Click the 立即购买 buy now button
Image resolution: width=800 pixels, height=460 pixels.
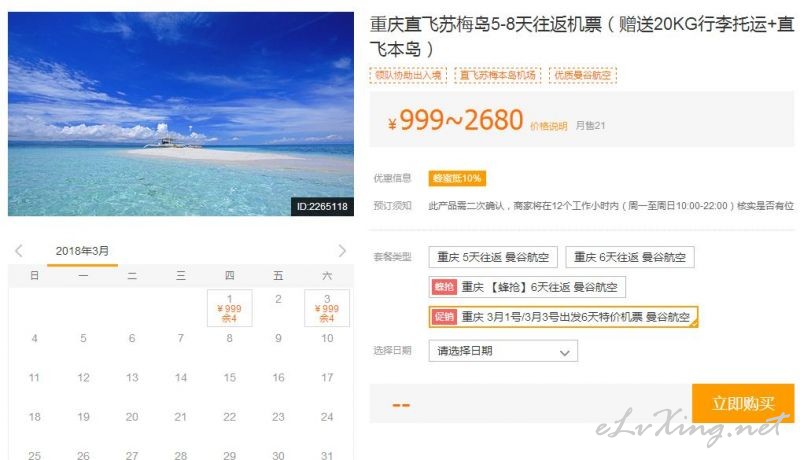pyautogui.click(x=743, y=403)
